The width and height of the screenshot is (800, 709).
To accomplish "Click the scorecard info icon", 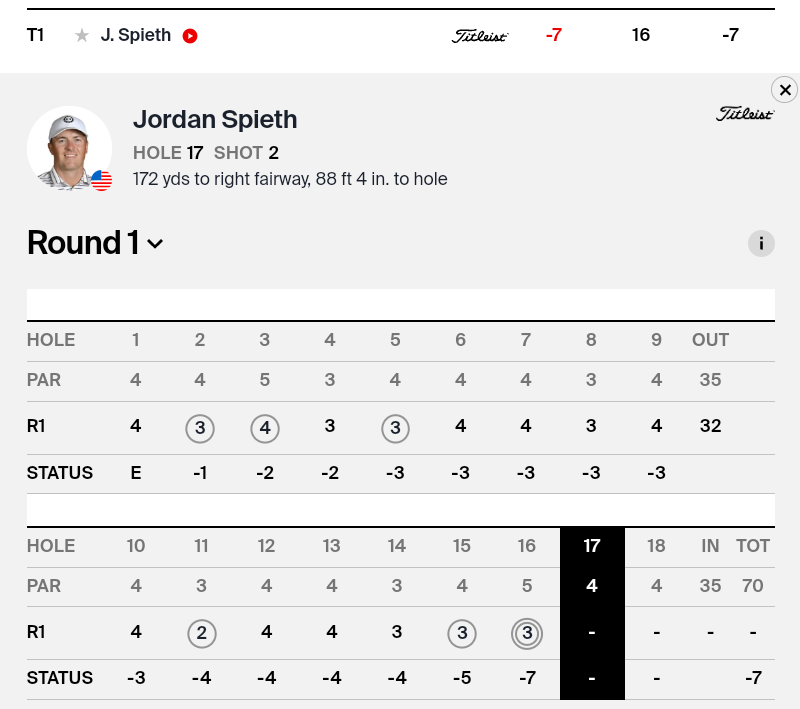I will pos(761,243).
